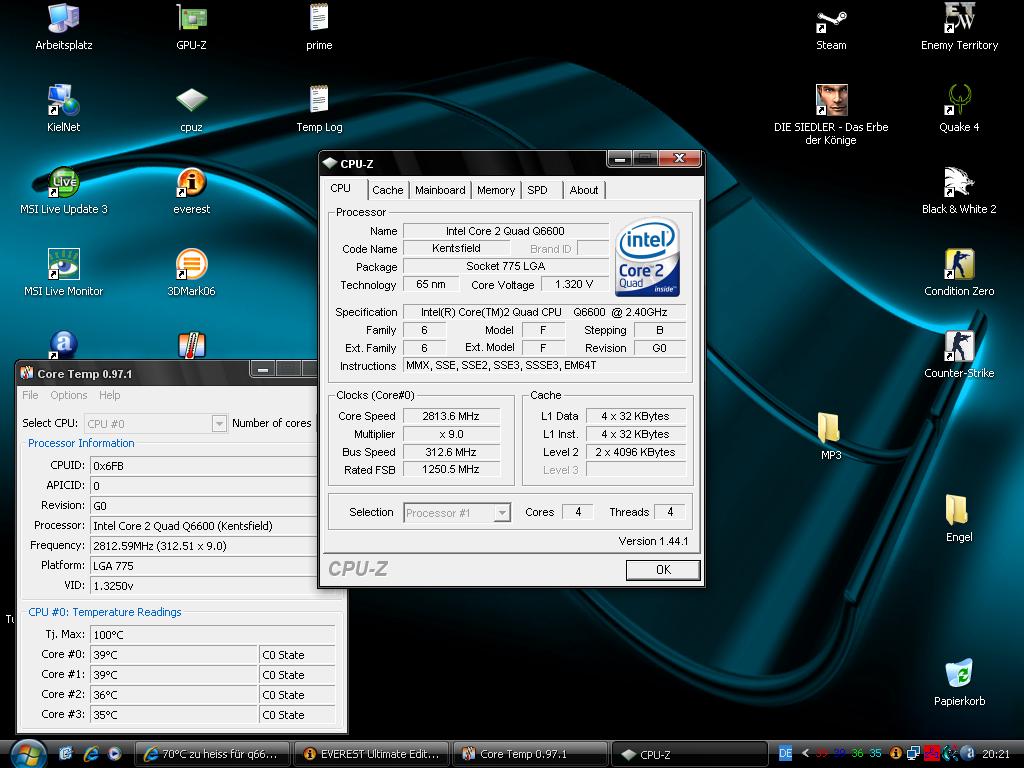The width and height of the screenshot is (1024, 768).
Task: Launch GPU-Z from the desktop
Action: coord(191,27)
